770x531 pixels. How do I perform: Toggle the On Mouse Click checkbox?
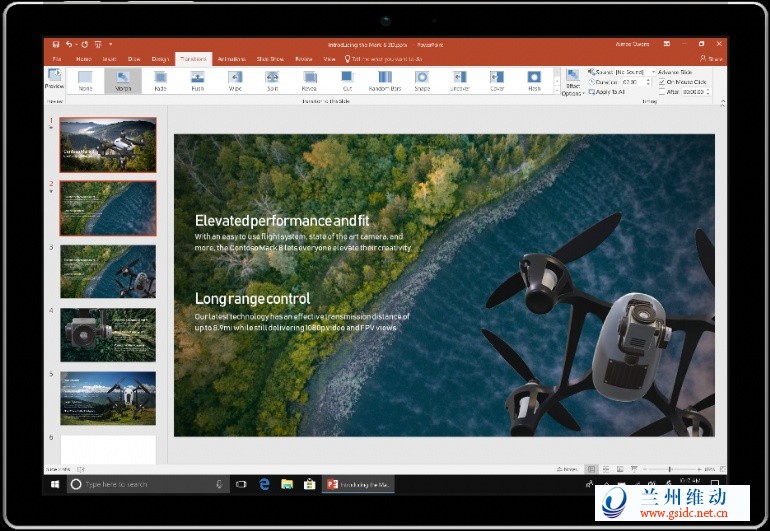pyautogui.click(x=662, y=82)
